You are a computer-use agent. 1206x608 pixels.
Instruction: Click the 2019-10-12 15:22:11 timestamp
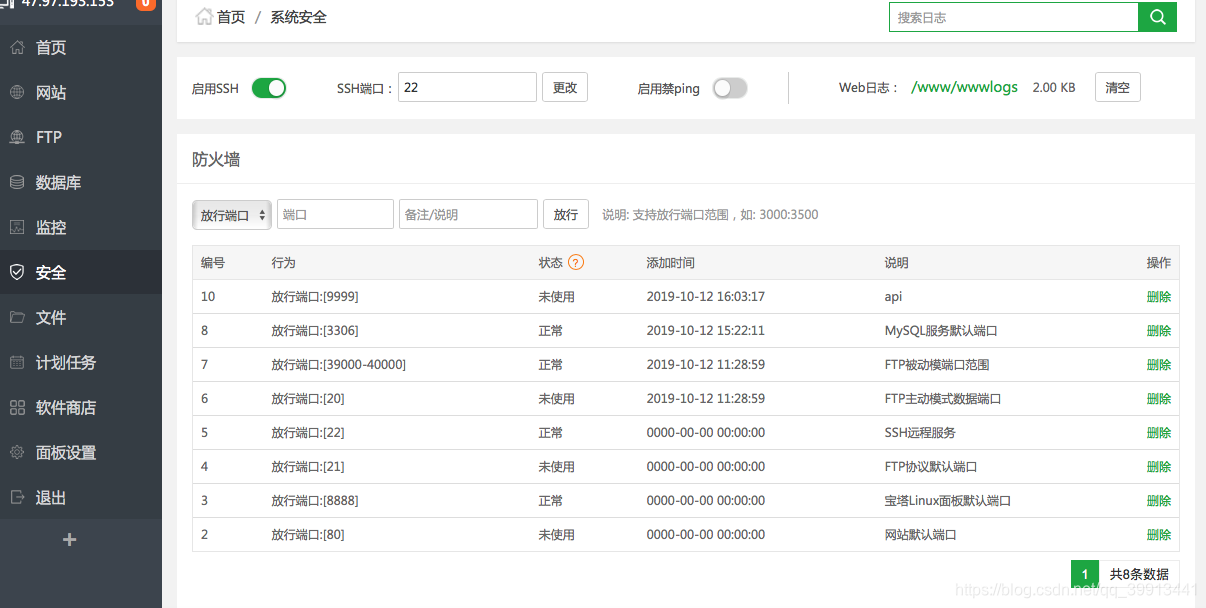(706, 331)
